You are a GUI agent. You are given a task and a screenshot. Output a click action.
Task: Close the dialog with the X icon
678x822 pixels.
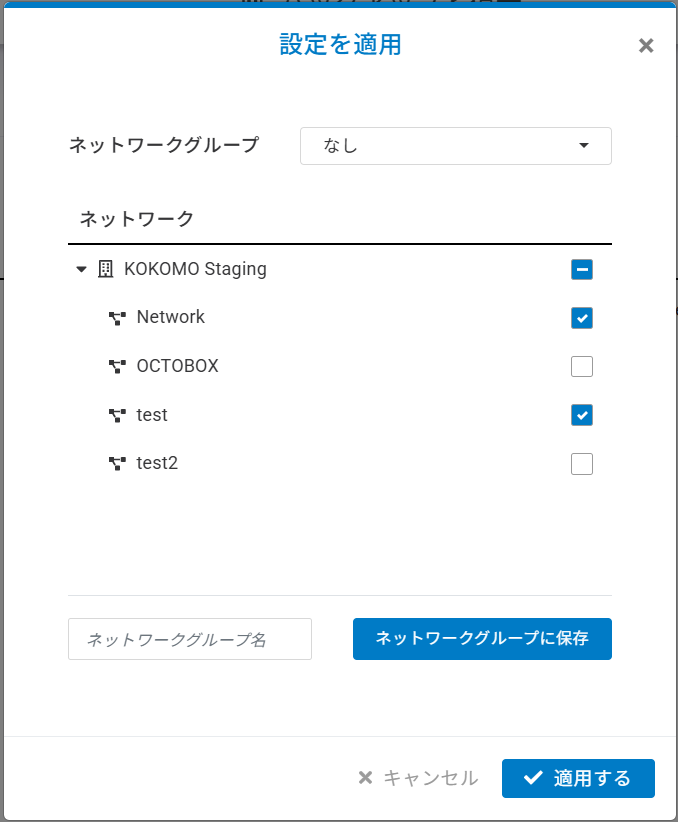click(x=646, y=45)
